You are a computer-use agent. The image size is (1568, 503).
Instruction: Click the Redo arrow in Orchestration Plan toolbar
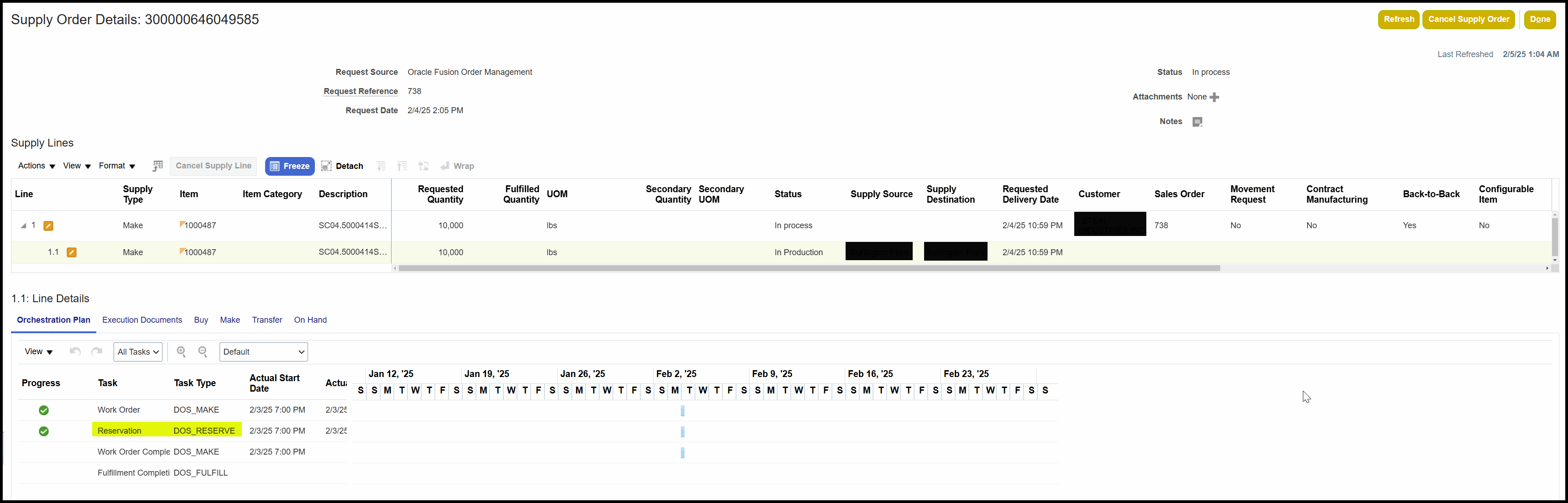96,351
